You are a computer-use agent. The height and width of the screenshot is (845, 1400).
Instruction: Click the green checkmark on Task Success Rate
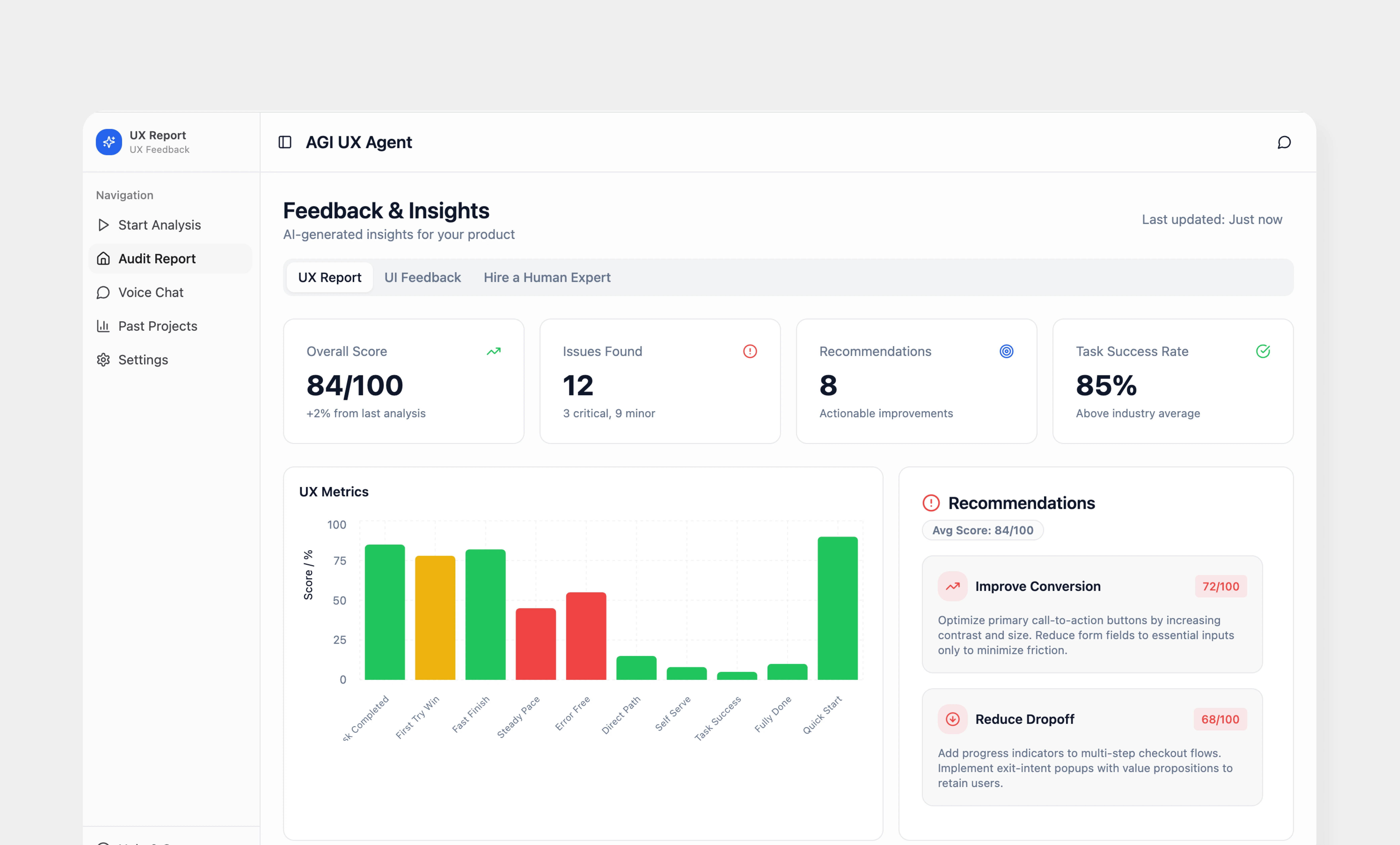pyautogui.click(x=1262, y=351)
